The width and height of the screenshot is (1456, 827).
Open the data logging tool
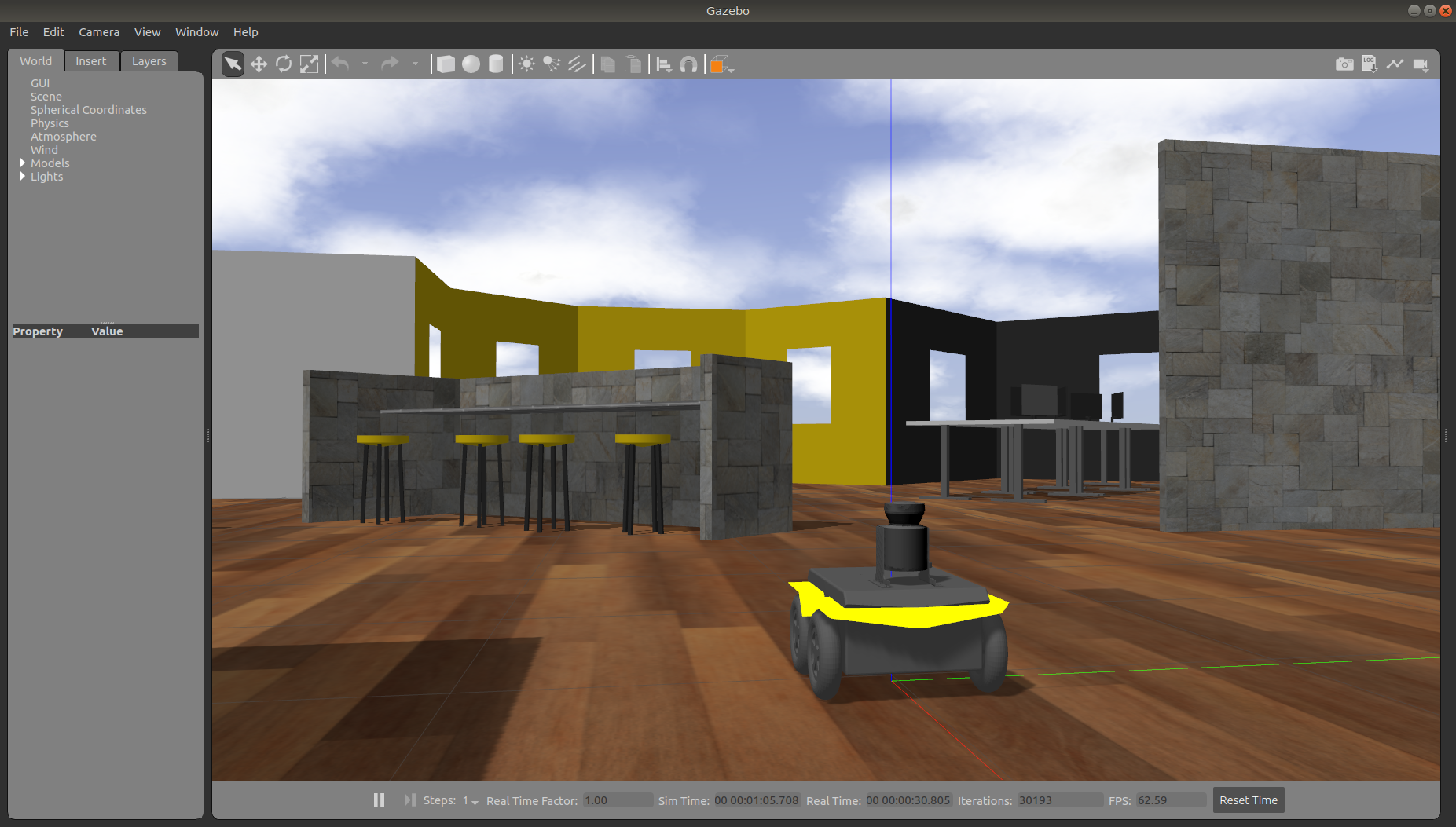tap(1370, 64)
